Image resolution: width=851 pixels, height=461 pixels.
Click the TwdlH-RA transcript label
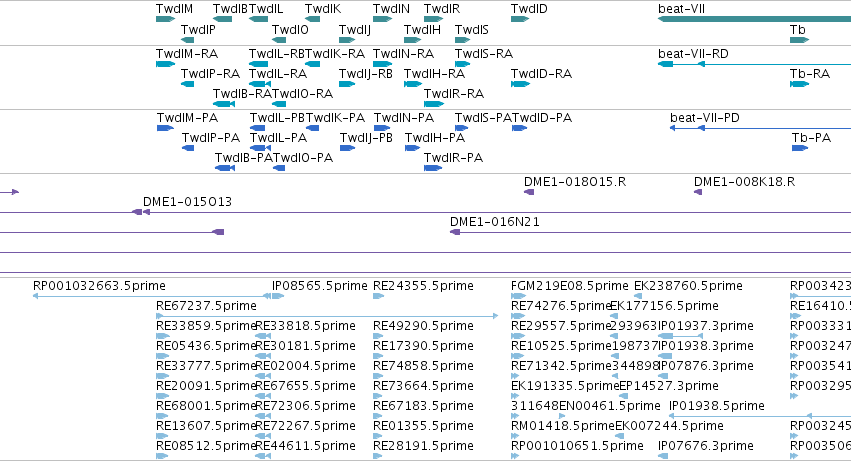point(434,73)
